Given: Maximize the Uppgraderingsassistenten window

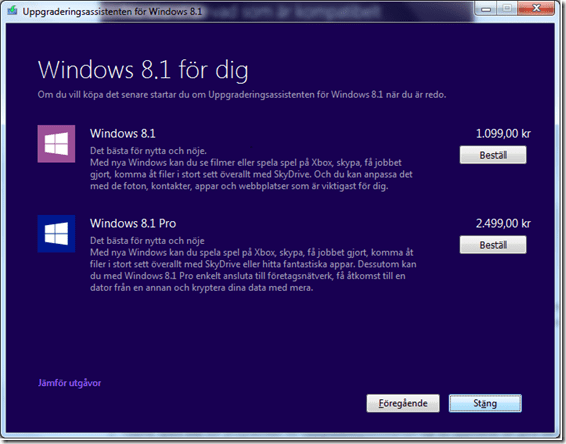Looking at the screenshot, I should [507, 8].
